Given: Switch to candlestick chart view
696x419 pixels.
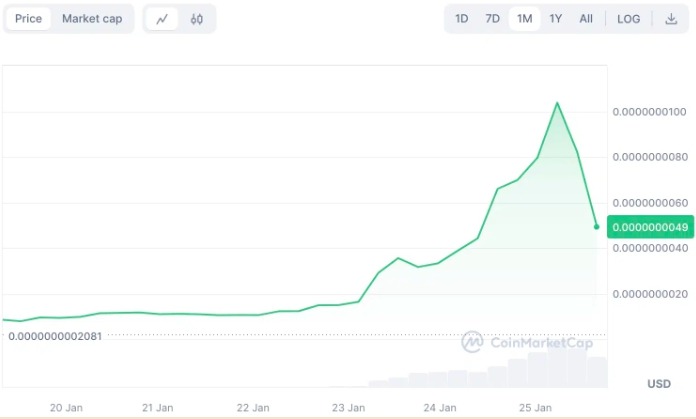Looking at the screenshot, I should click(196, 19).
